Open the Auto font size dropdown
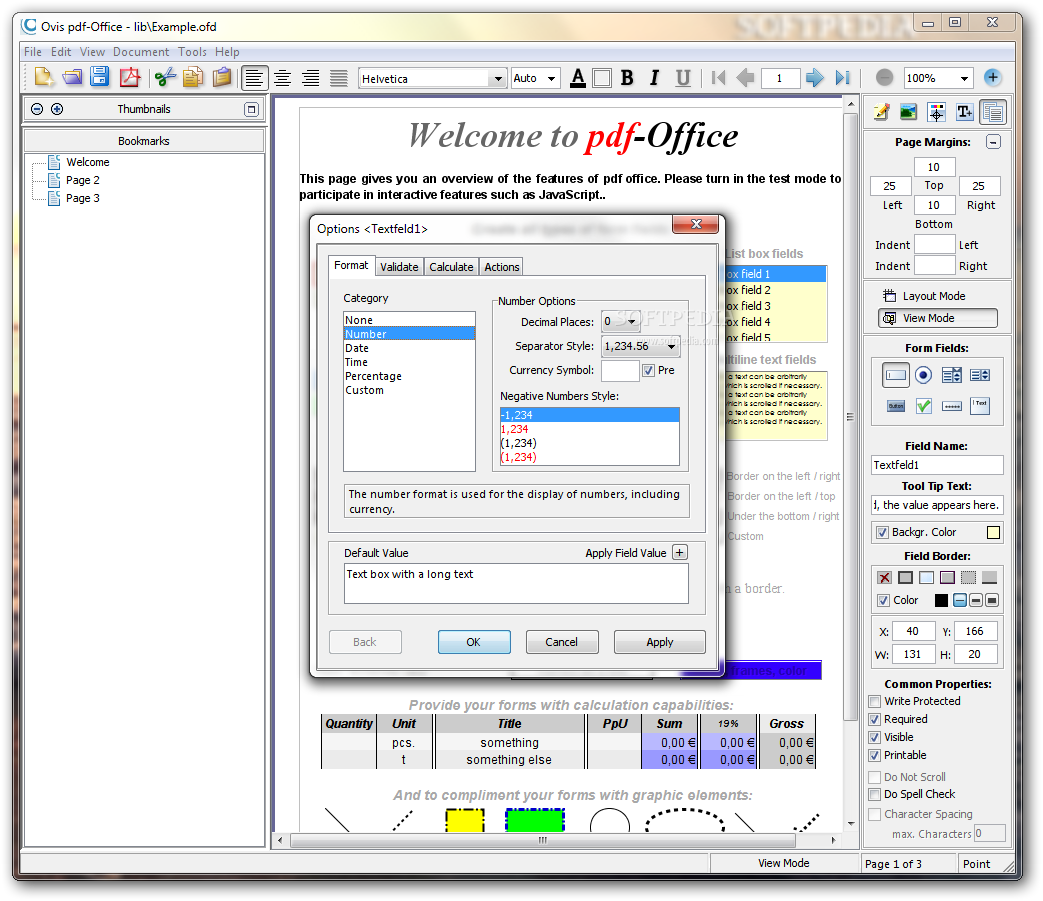1043x901 pixels. pyautogui.click(x=551, y=78)
